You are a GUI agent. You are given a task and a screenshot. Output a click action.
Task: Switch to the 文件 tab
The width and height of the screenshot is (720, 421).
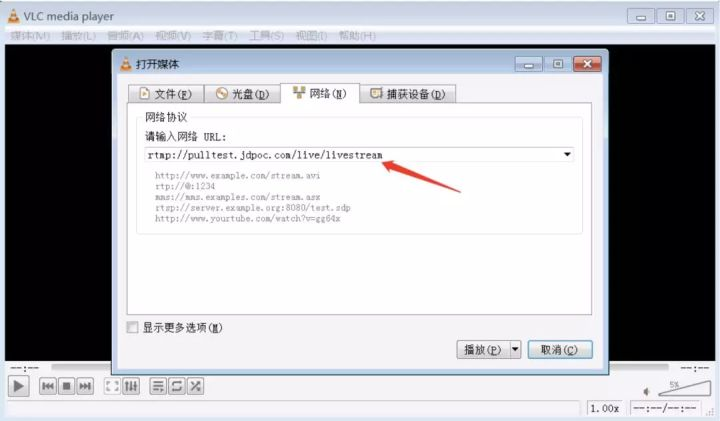(163, 94)
